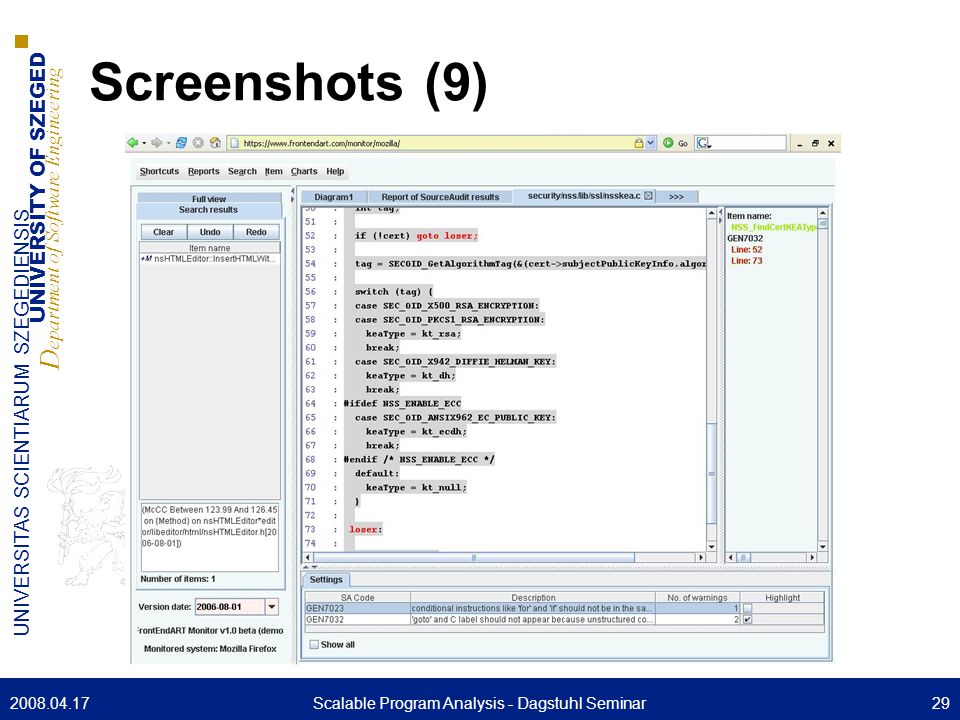
Task: Select the security/nss/lib/ssl/nsskea.c tab
Action: pos(584,196)
